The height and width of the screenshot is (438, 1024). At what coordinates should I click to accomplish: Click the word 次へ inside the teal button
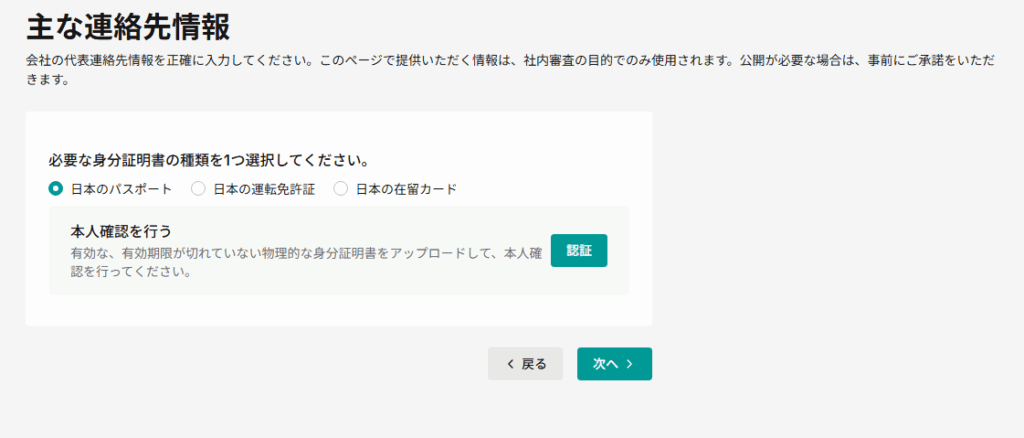606,364
